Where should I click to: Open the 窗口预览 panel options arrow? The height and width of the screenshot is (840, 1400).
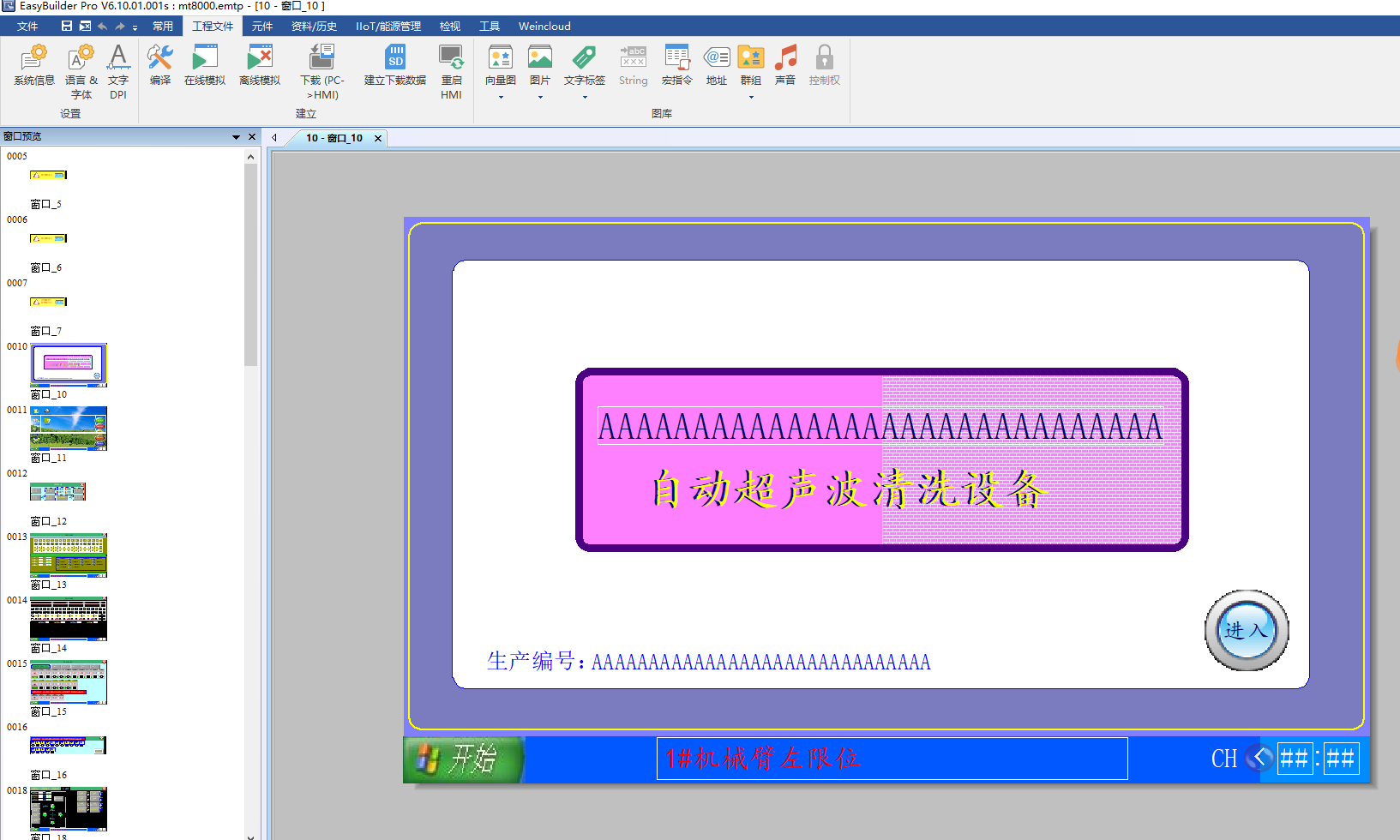(236, 137)
